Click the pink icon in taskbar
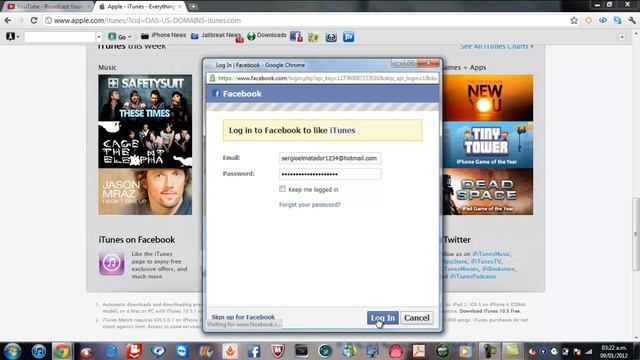Viewport: 640px width, 360px height. 396,351
